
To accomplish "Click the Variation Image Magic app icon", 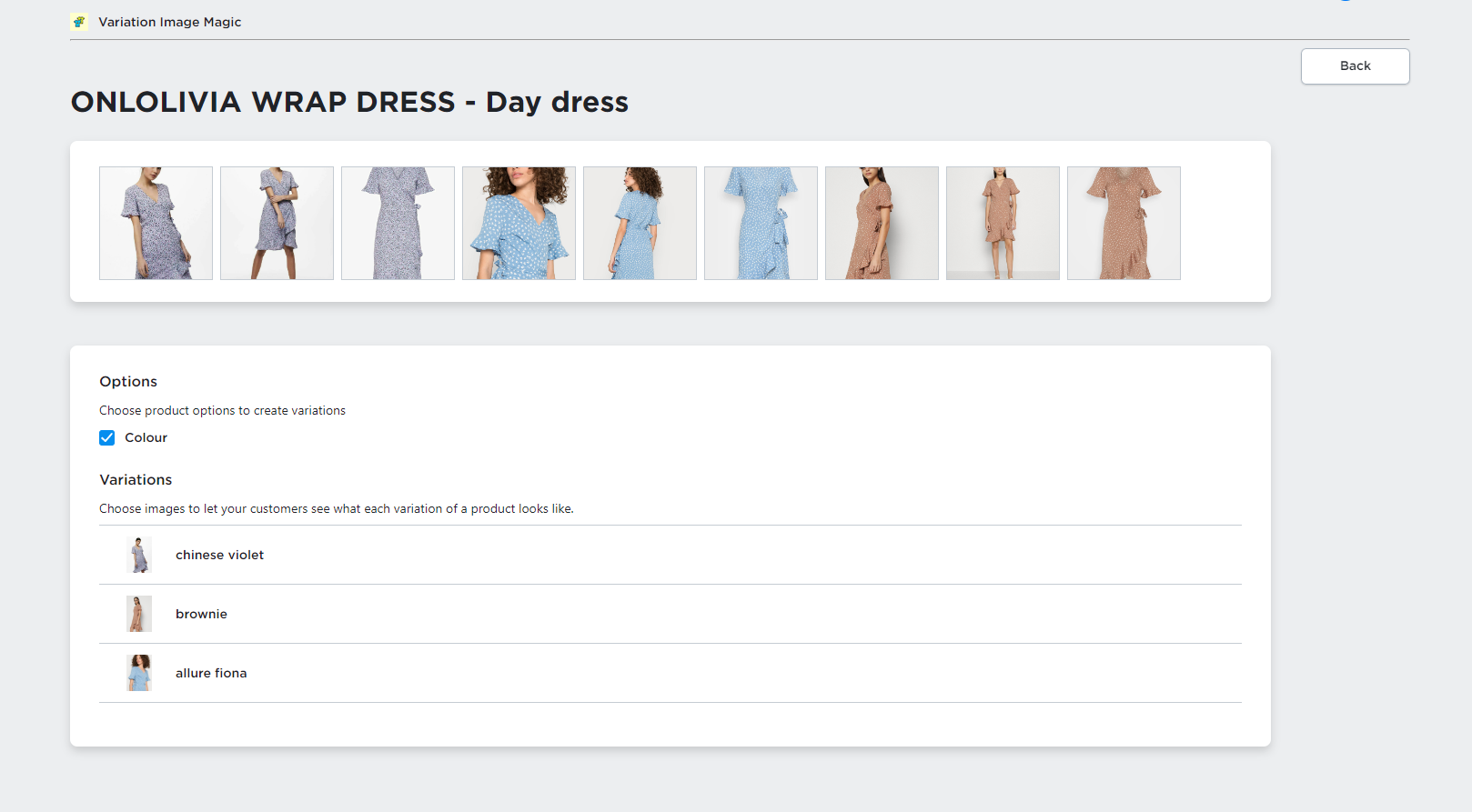I will (x=80, y=22).
